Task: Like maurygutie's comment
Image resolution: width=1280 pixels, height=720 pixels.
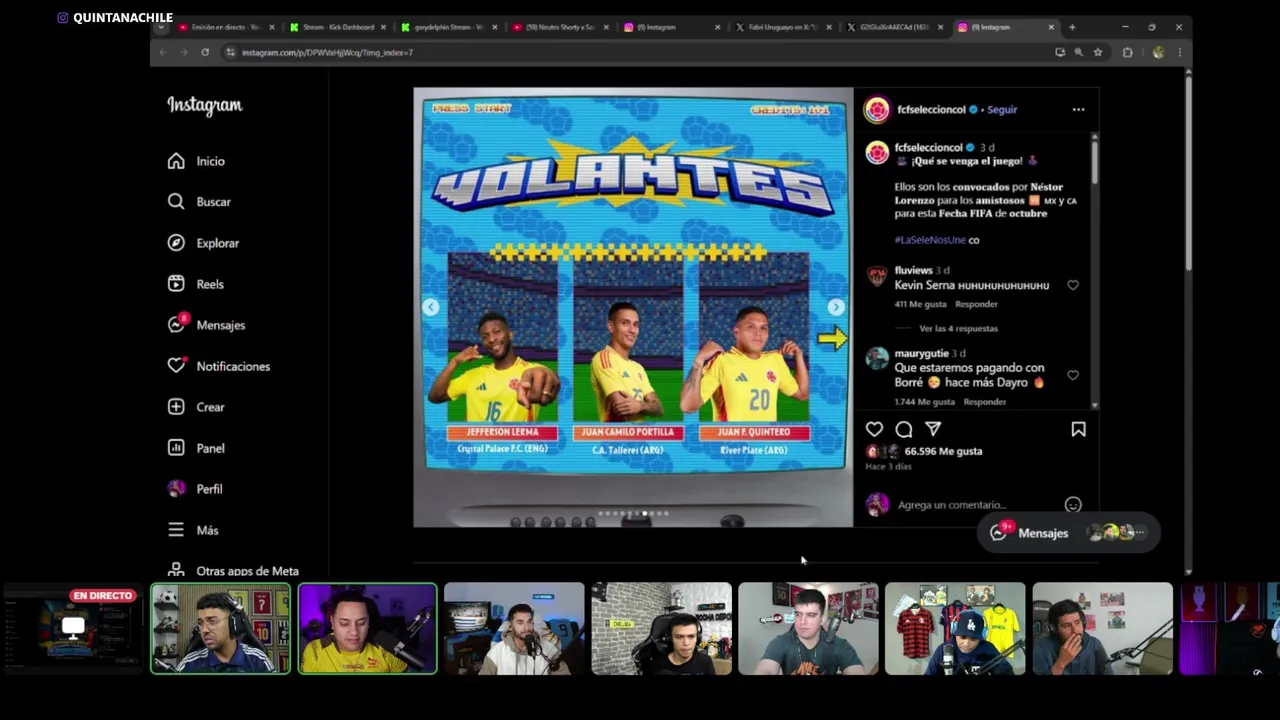Action: pos(1073,375)
